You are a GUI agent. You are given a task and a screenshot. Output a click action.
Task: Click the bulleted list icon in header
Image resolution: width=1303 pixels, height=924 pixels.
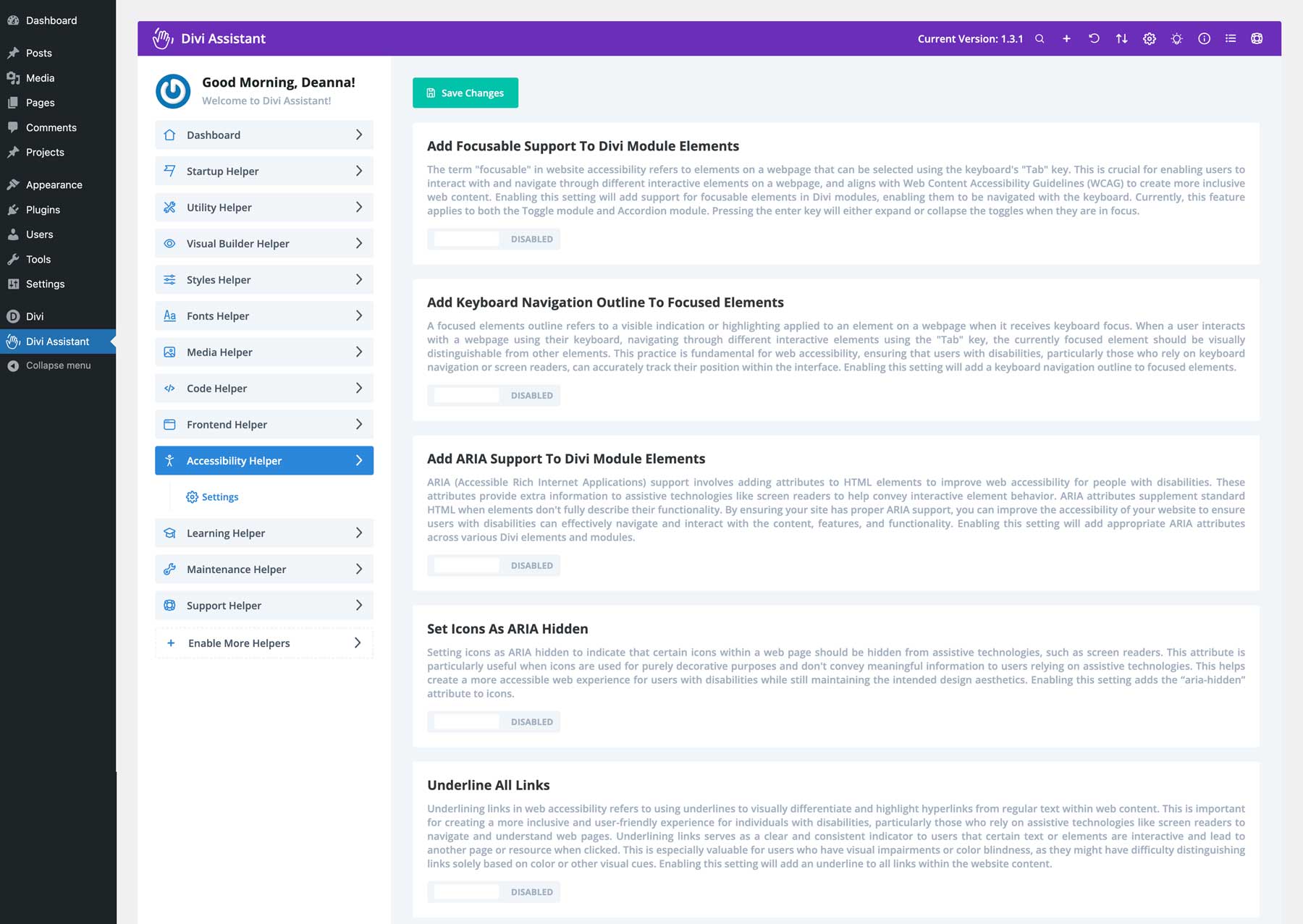click(1231, 39)
